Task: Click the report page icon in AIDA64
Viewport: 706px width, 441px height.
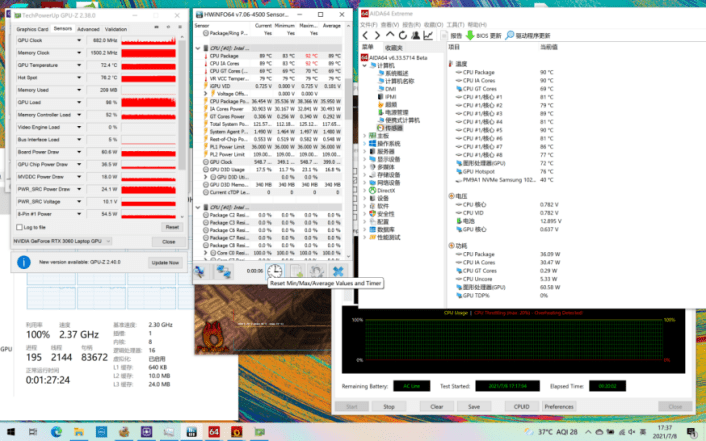Action: 444,35
